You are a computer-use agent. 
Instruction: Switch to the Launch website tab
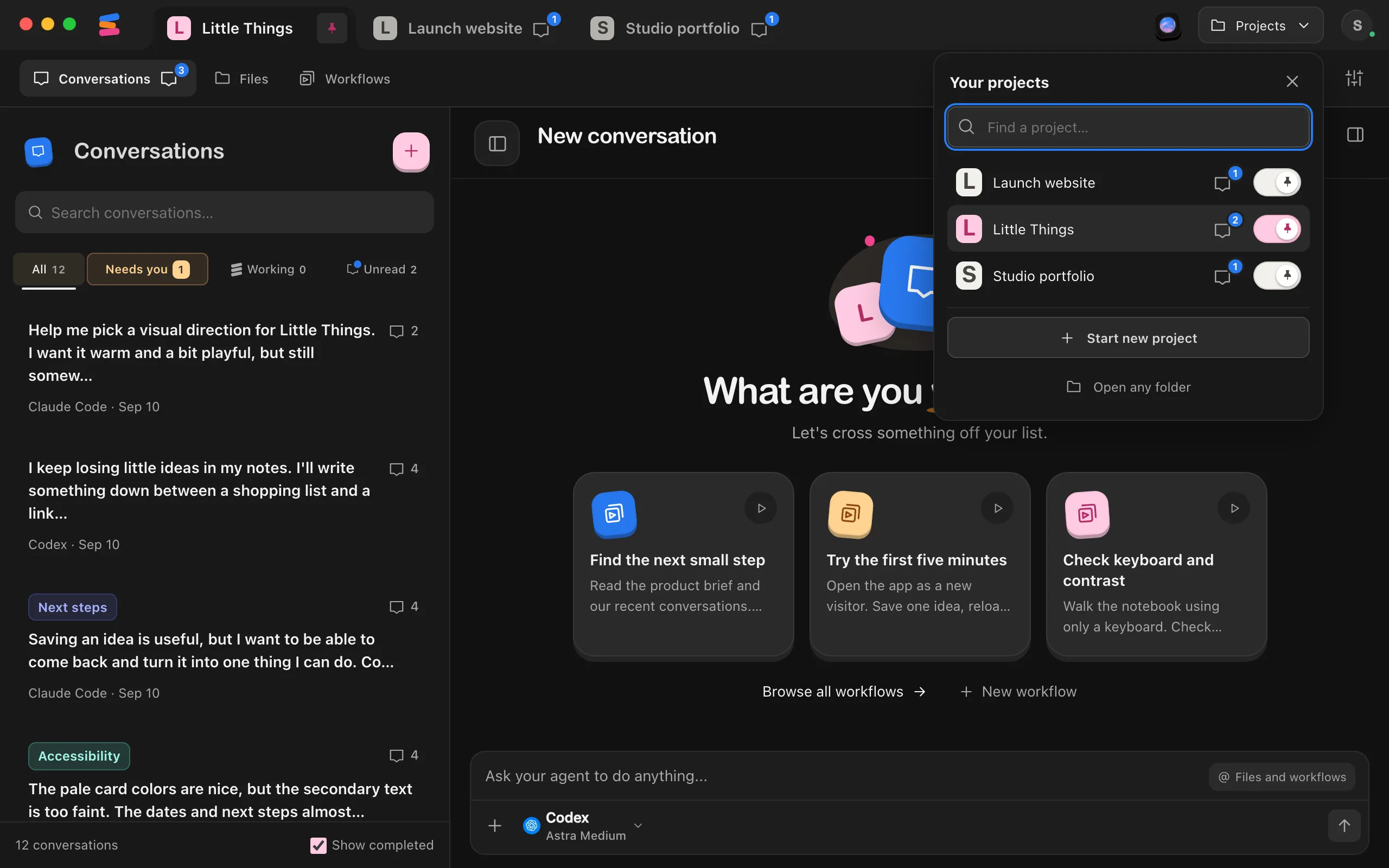(465, 28)
